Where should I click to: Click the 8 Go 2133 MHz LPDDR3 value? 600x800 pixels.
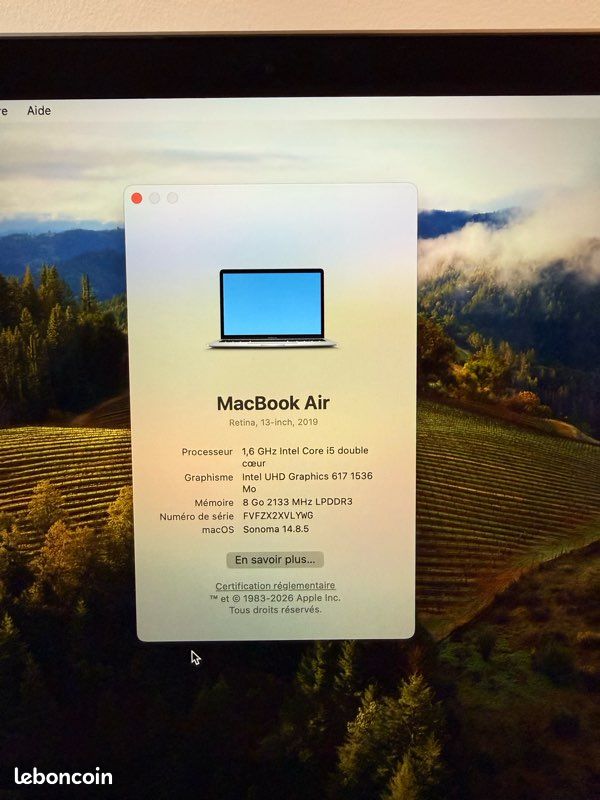297,502
